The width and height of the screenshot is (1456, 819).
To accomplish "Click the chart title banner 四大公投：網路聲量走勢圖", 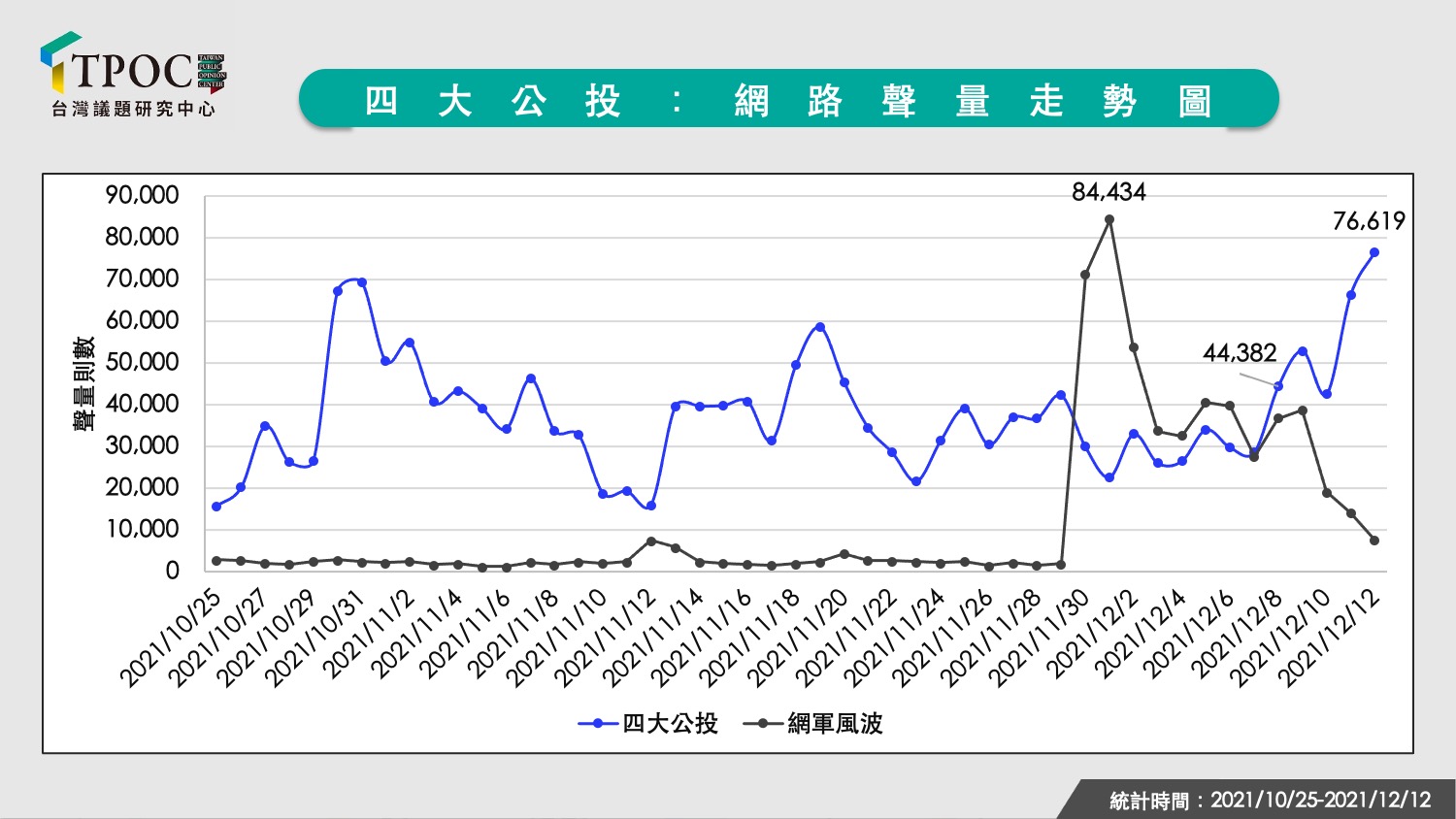I will pos(789,99).
